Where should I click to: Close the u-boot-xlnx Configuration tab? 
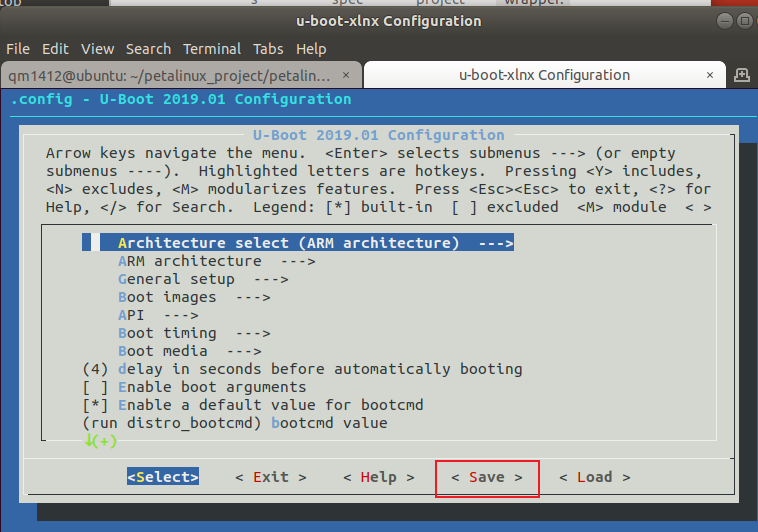710,75
